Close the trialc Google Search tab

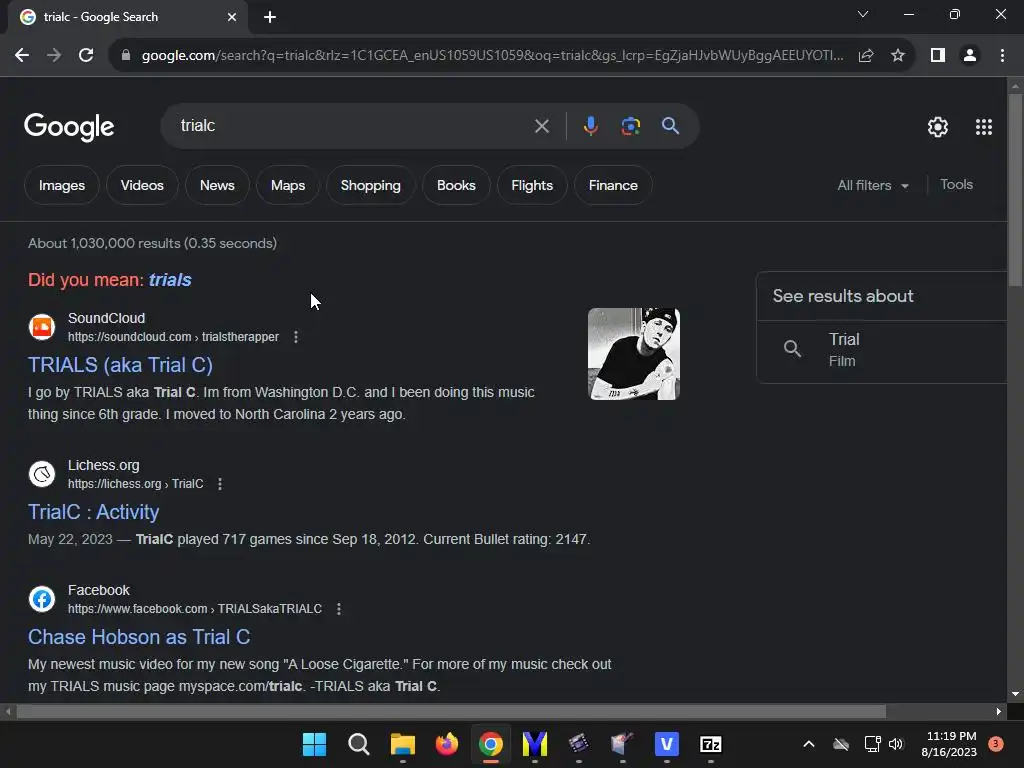click(232, 17)
